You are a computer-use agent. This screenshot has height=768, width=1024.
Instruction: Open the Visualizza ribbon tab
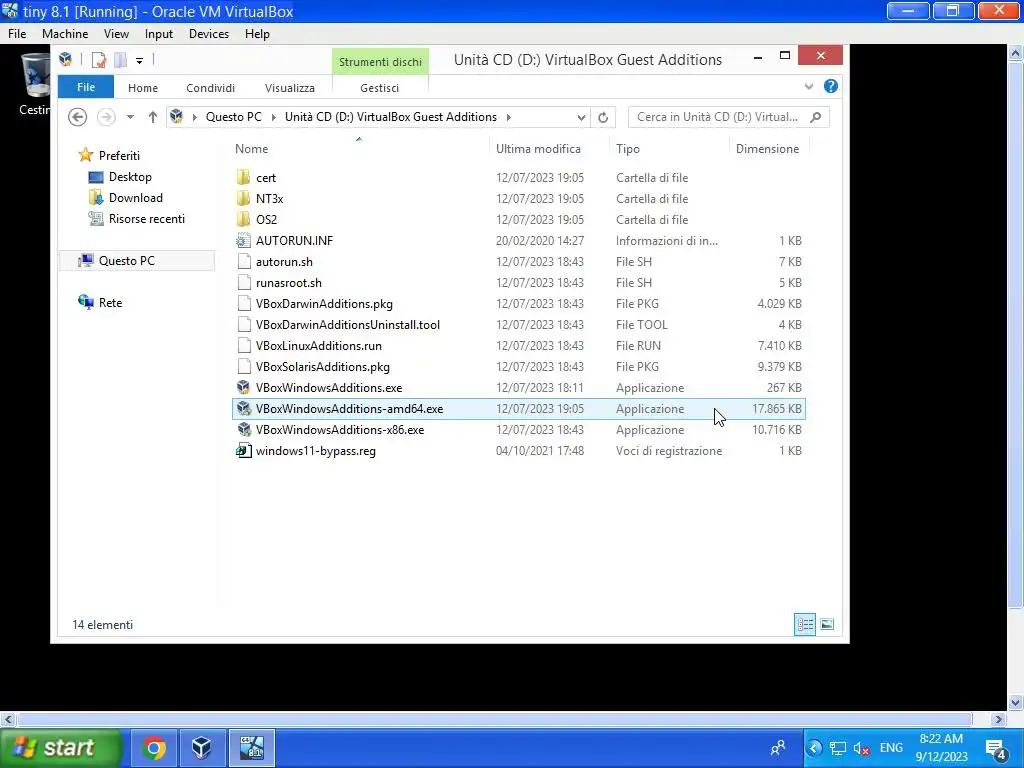coord(289,88)
